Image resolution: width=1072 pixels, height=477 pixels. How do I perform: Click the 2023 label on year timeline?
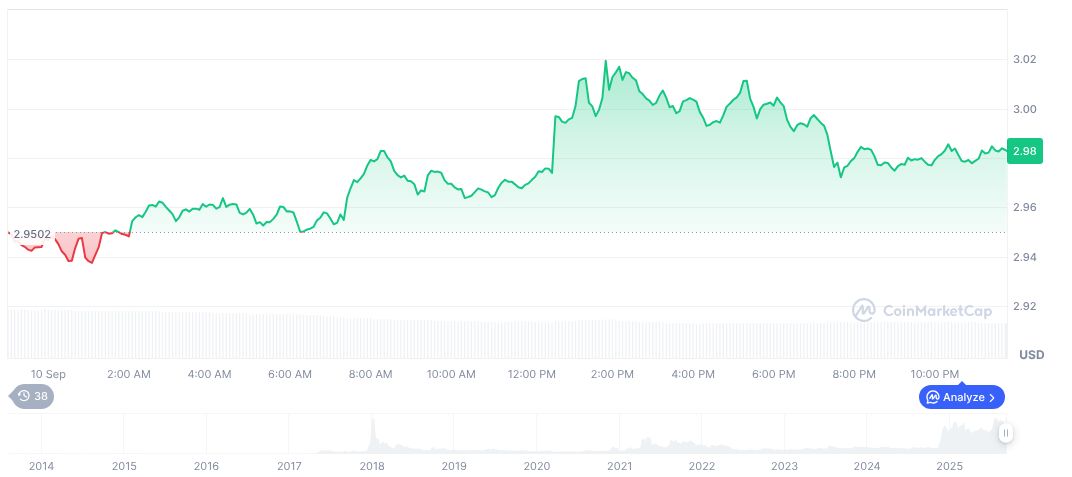click(x=784, y=466)
